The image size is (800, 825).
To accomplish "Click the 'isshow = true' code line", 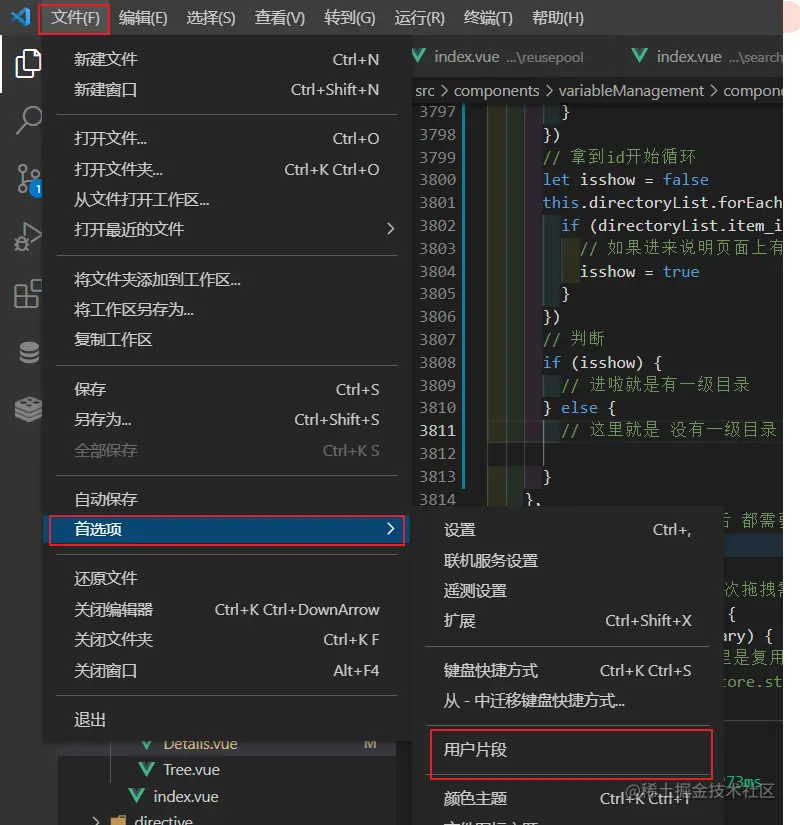I will click(x=639, y=272).
